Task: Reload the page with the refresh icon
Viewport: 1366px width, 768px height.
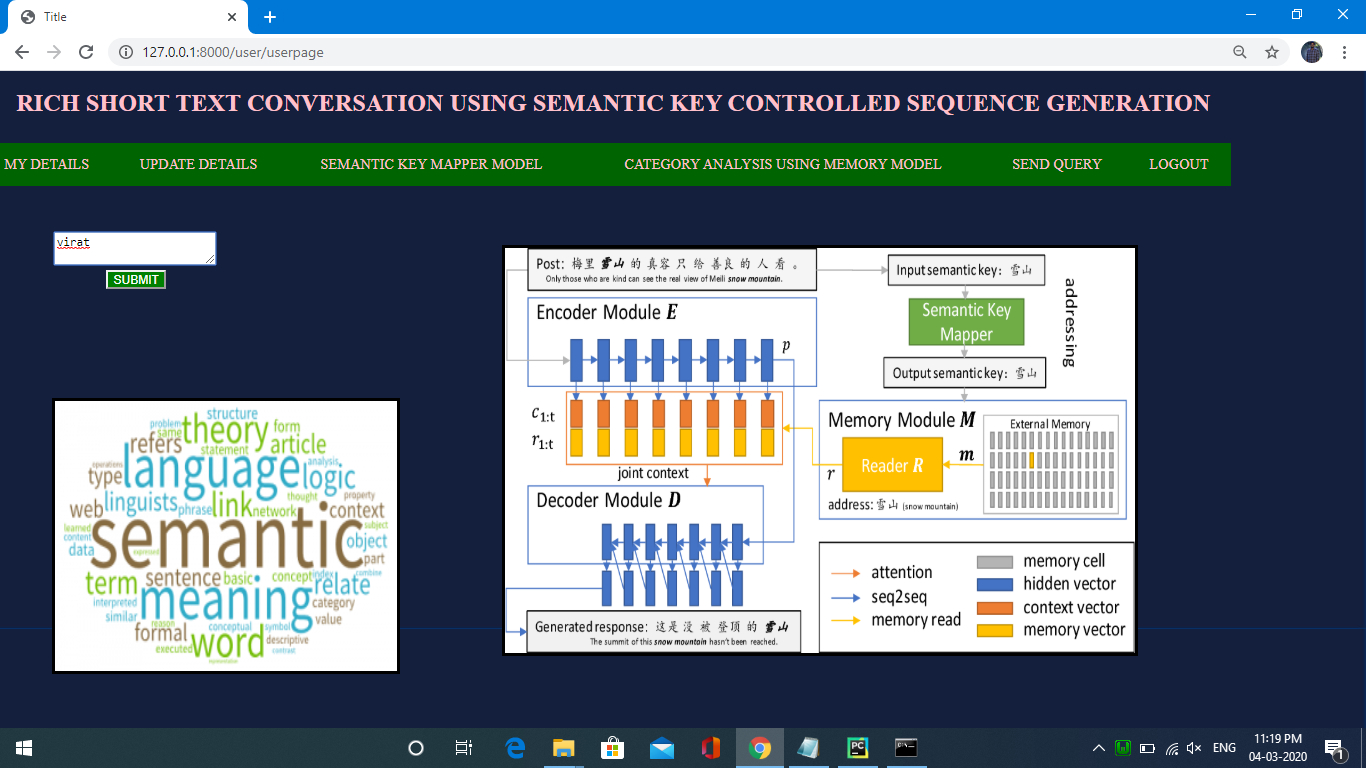Action: [86, 52]
